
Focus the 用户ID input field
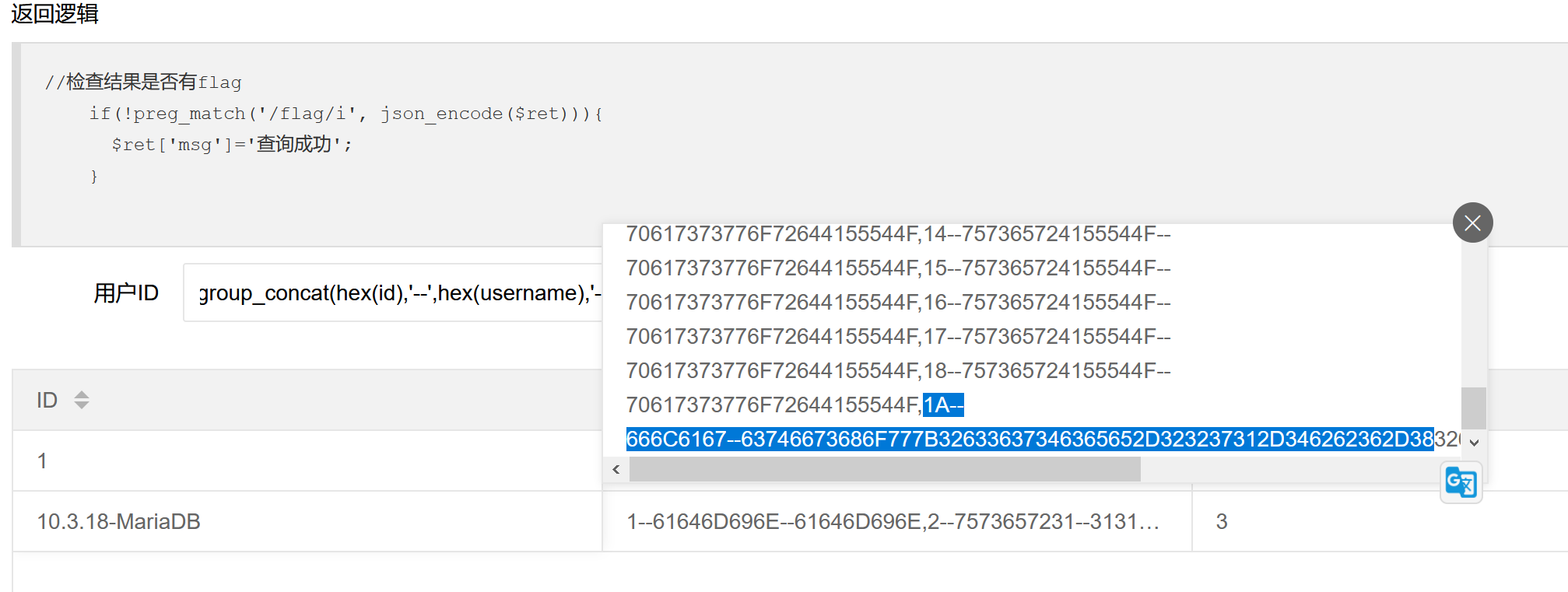coord(393,293)
